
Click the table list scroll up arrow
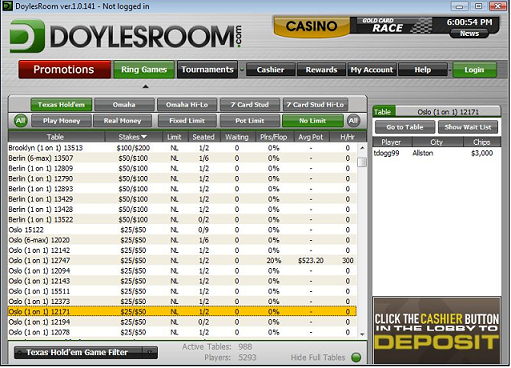click(x=362, y=147)
